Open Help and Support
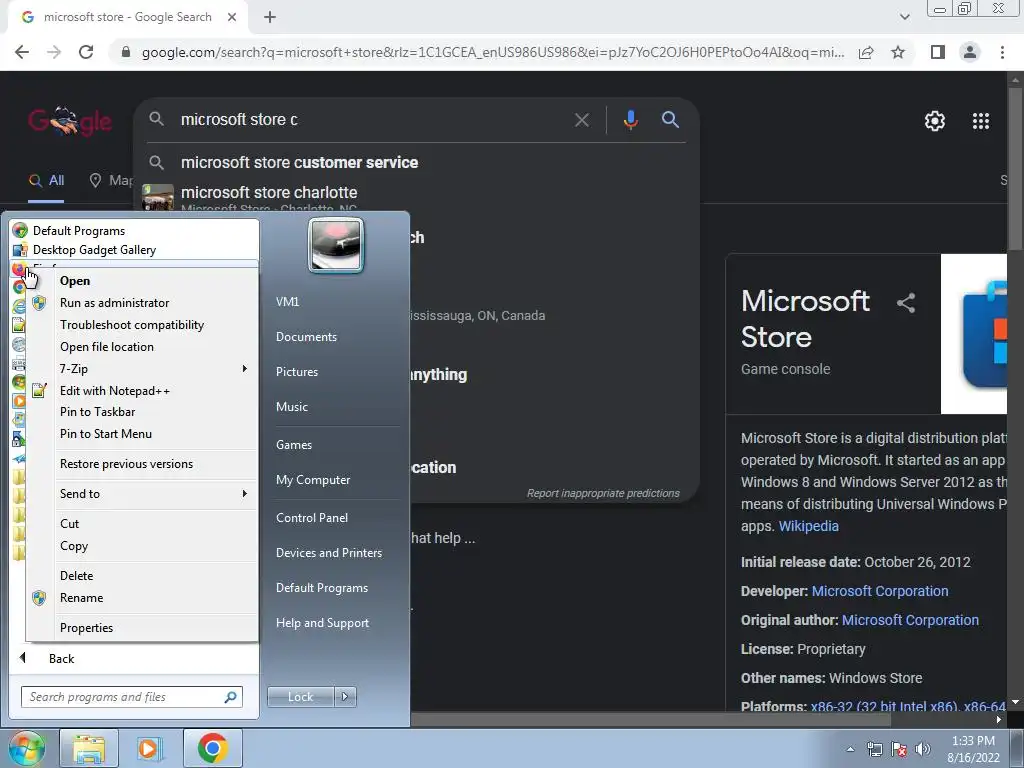 pyautogui.click(x=322, y=623)
